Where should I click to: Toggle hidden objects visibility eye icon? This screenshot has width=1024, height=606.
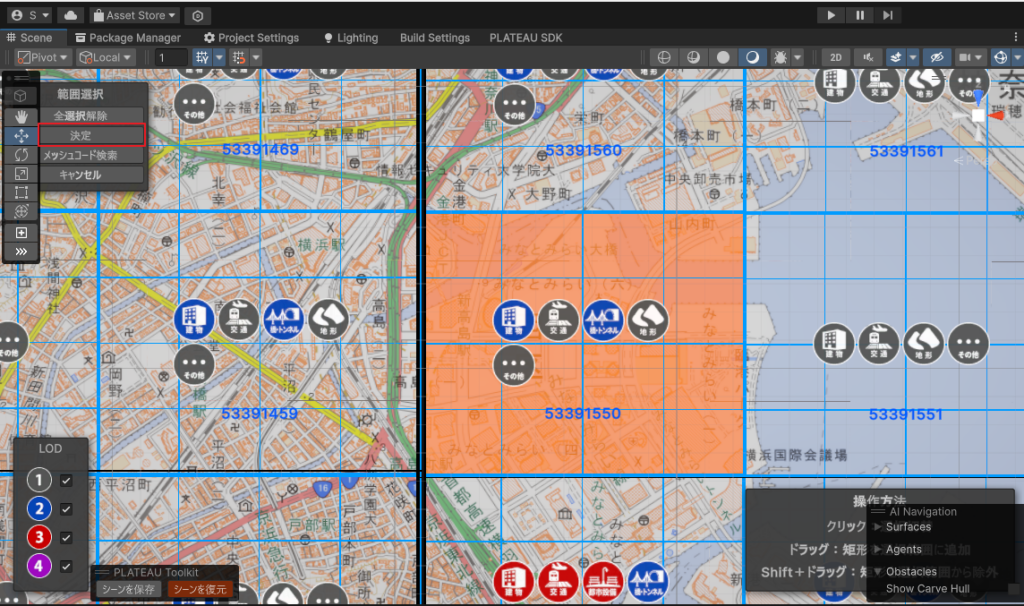[x=936, y=57]
